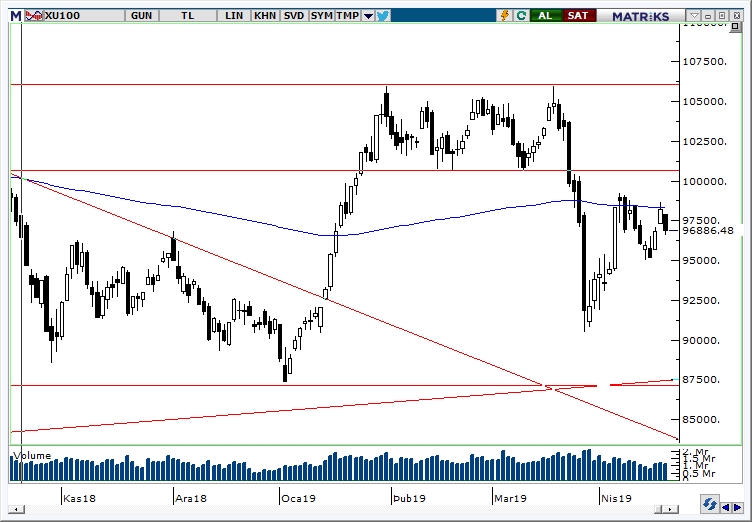Click the horizontal scrollbar left arrow
This screenshot has height=522, width=752.
tap(16, 509)
